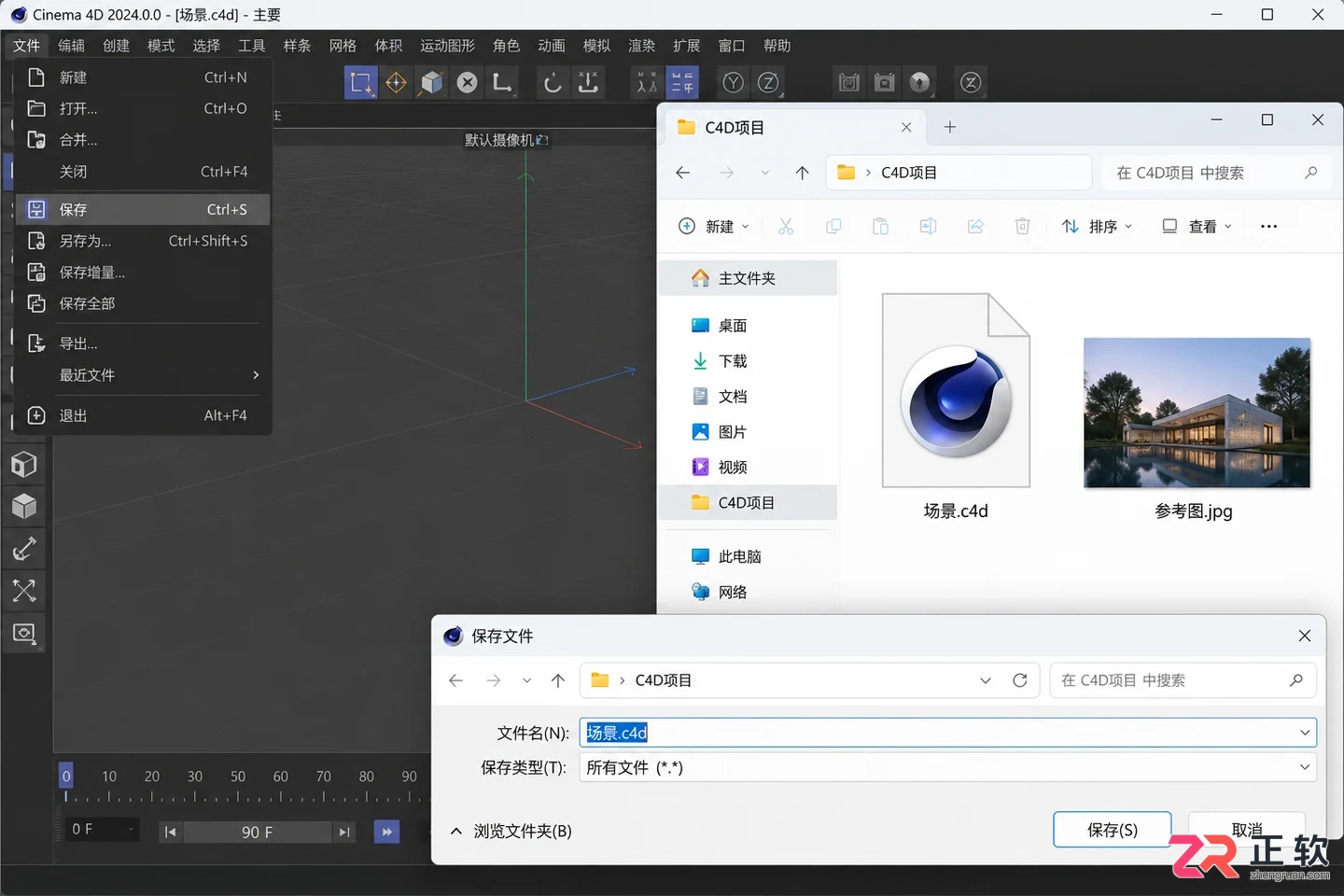Select 此电脑 in Explorer sidebar
1344x896 pixels.
[747, 556]
